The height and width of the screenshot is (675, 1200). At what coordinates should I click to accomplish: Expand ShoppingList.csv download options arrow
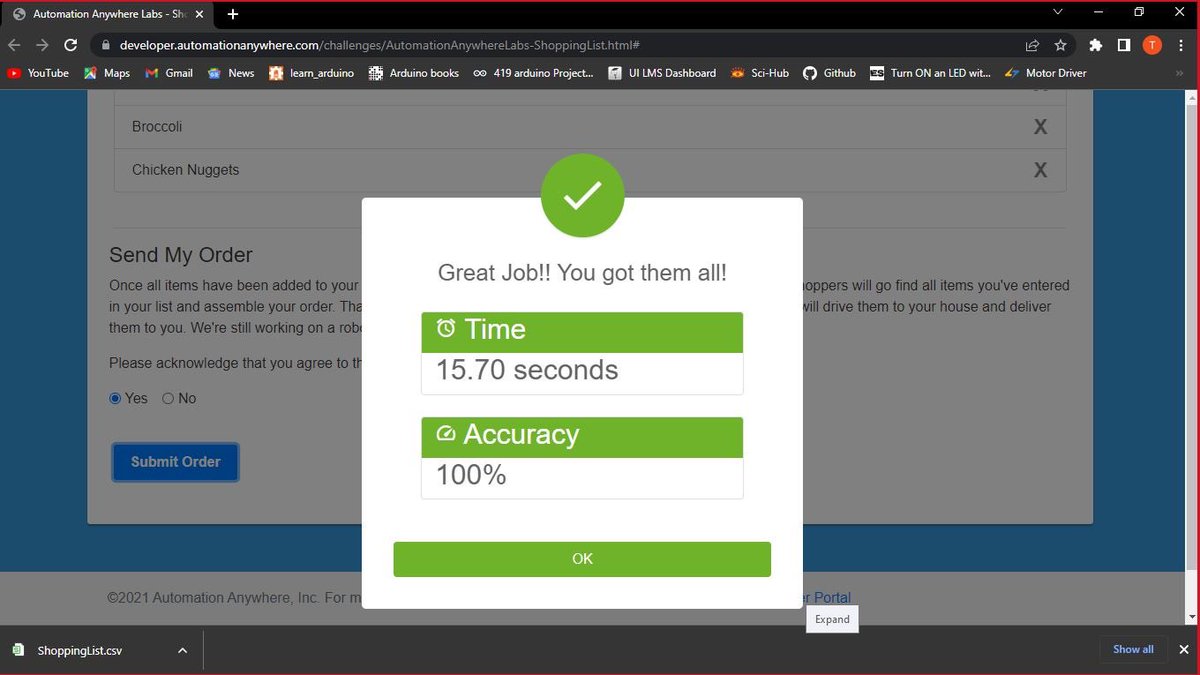(182, 650)
